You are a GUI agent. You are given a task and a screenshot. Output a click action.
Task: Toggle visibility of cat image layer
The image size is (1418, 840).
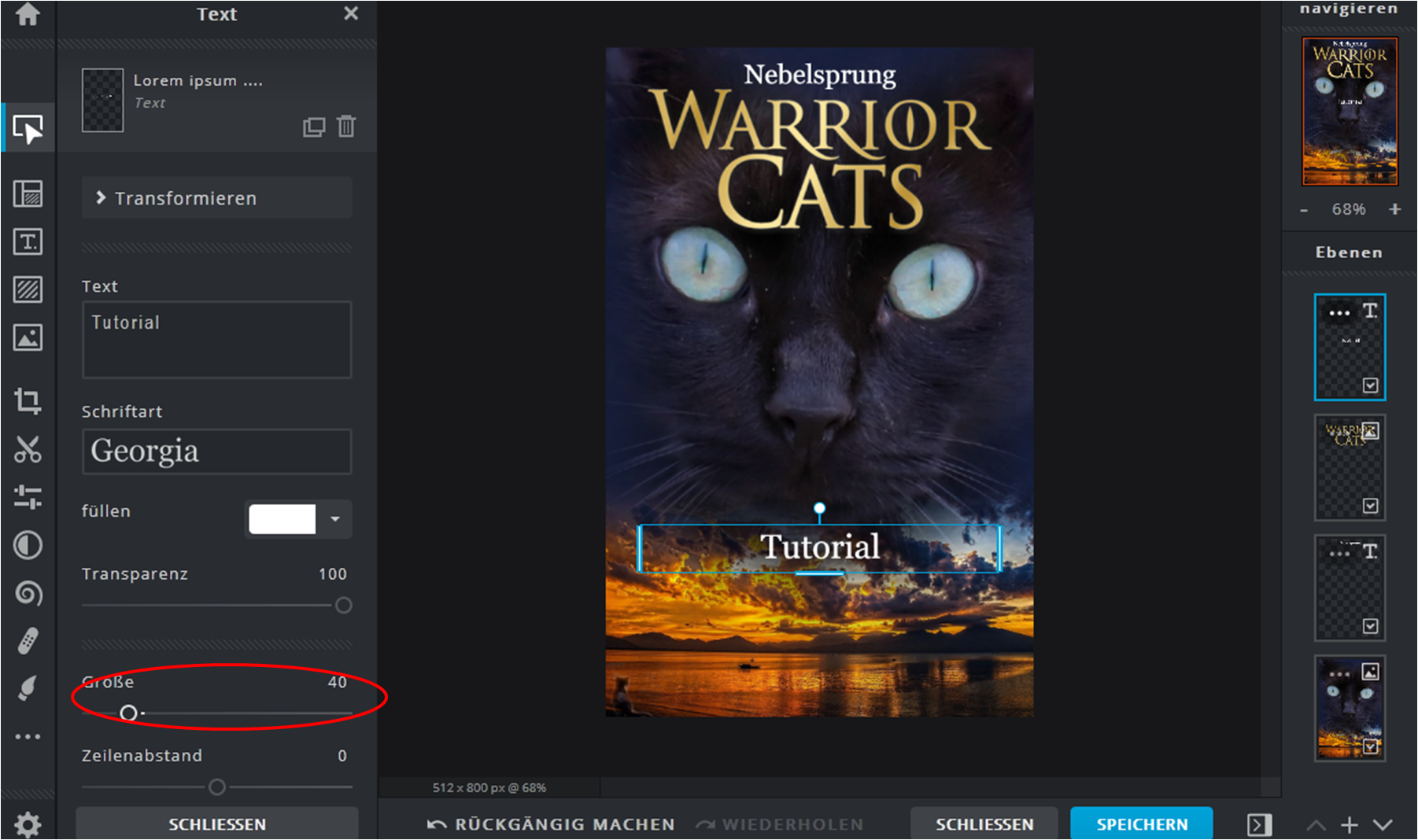pos(1371,746)
